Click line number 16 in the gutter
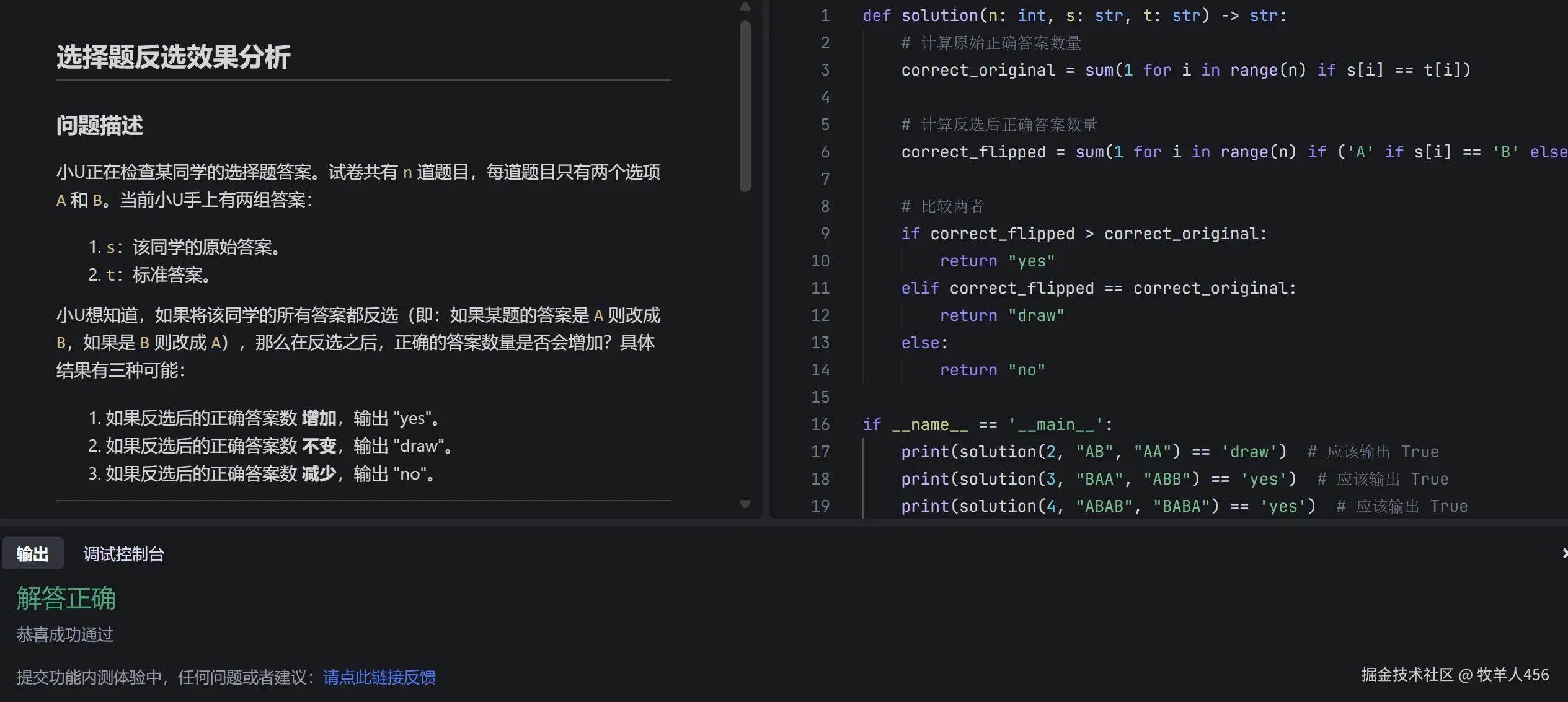The width and height of the screenshot is (1568, 702). pyautogui.click(x=820, y=424)
